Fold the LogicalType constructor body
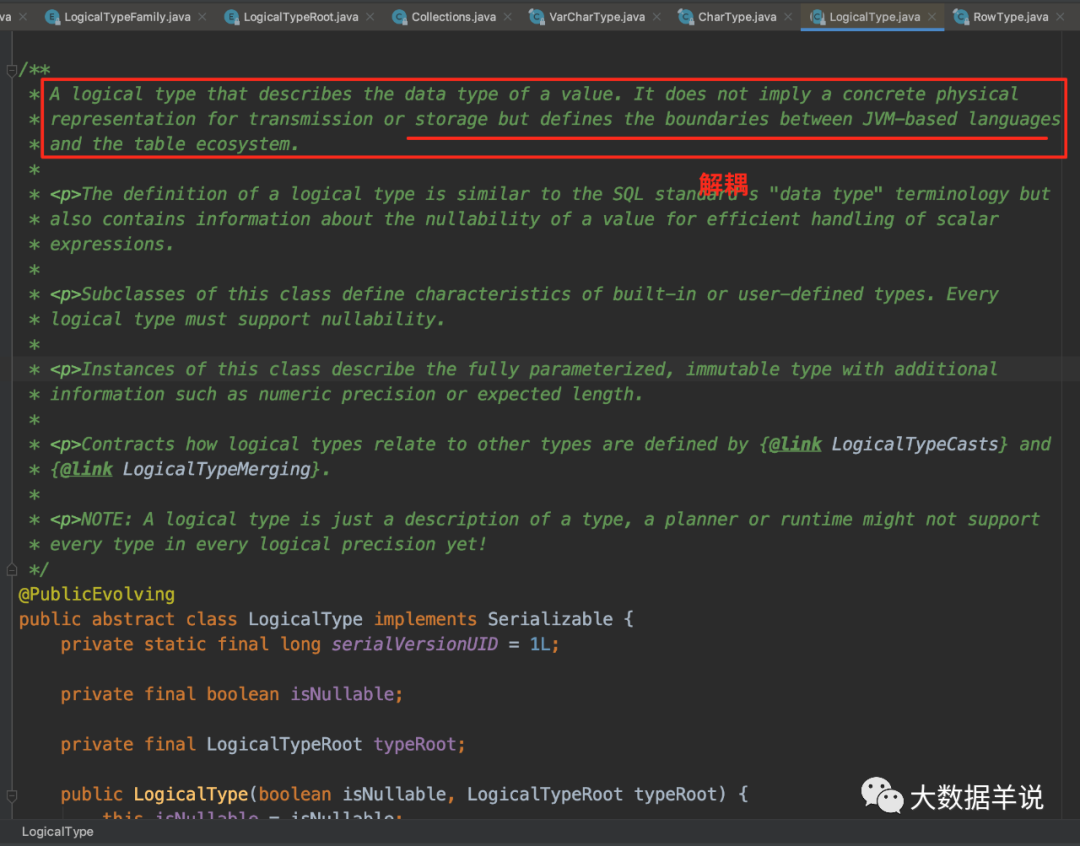This screenshot has width=1080, height=846. pyautogui.click(x=11, y=795)
